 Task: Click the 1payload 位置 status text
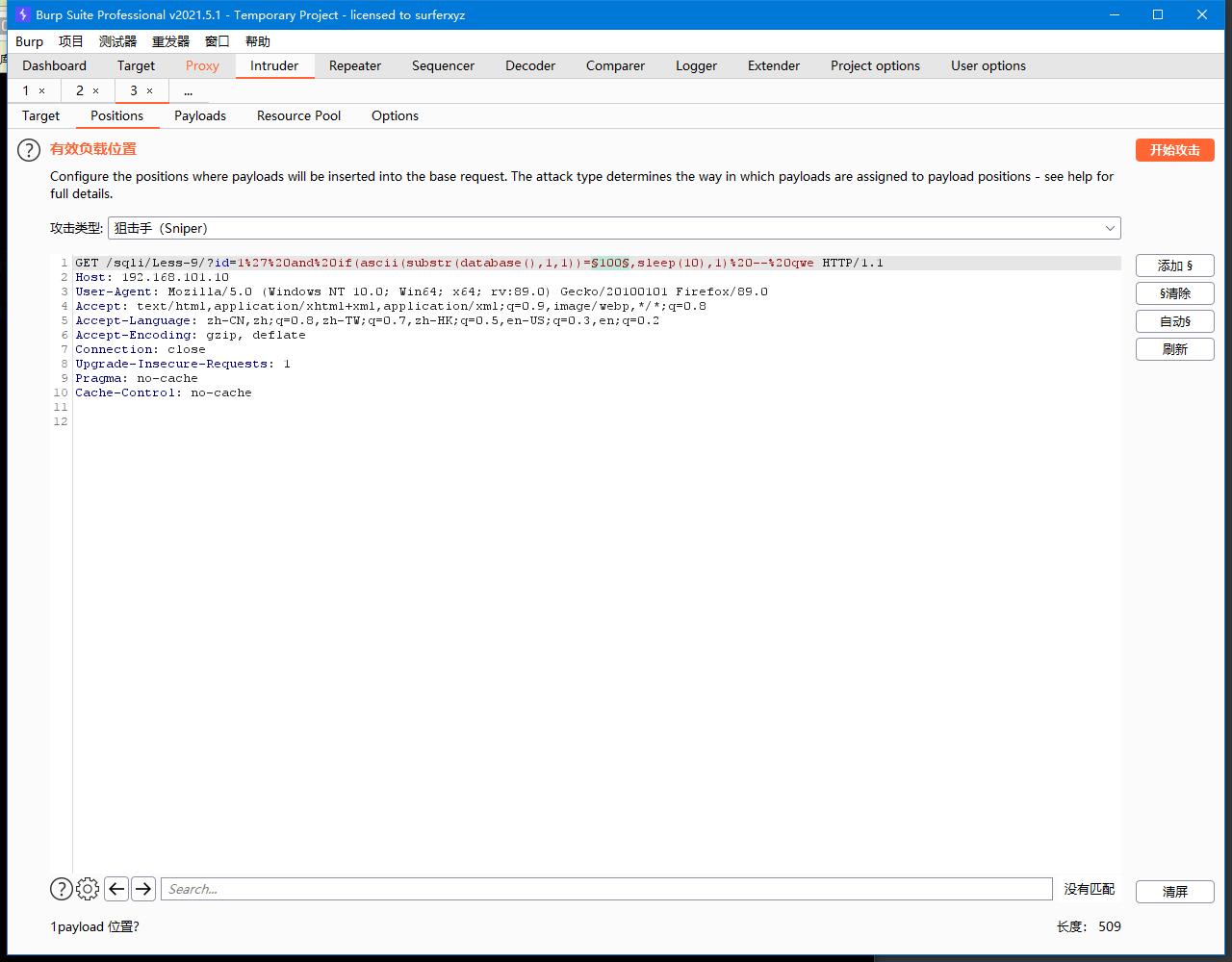[94, 926]
